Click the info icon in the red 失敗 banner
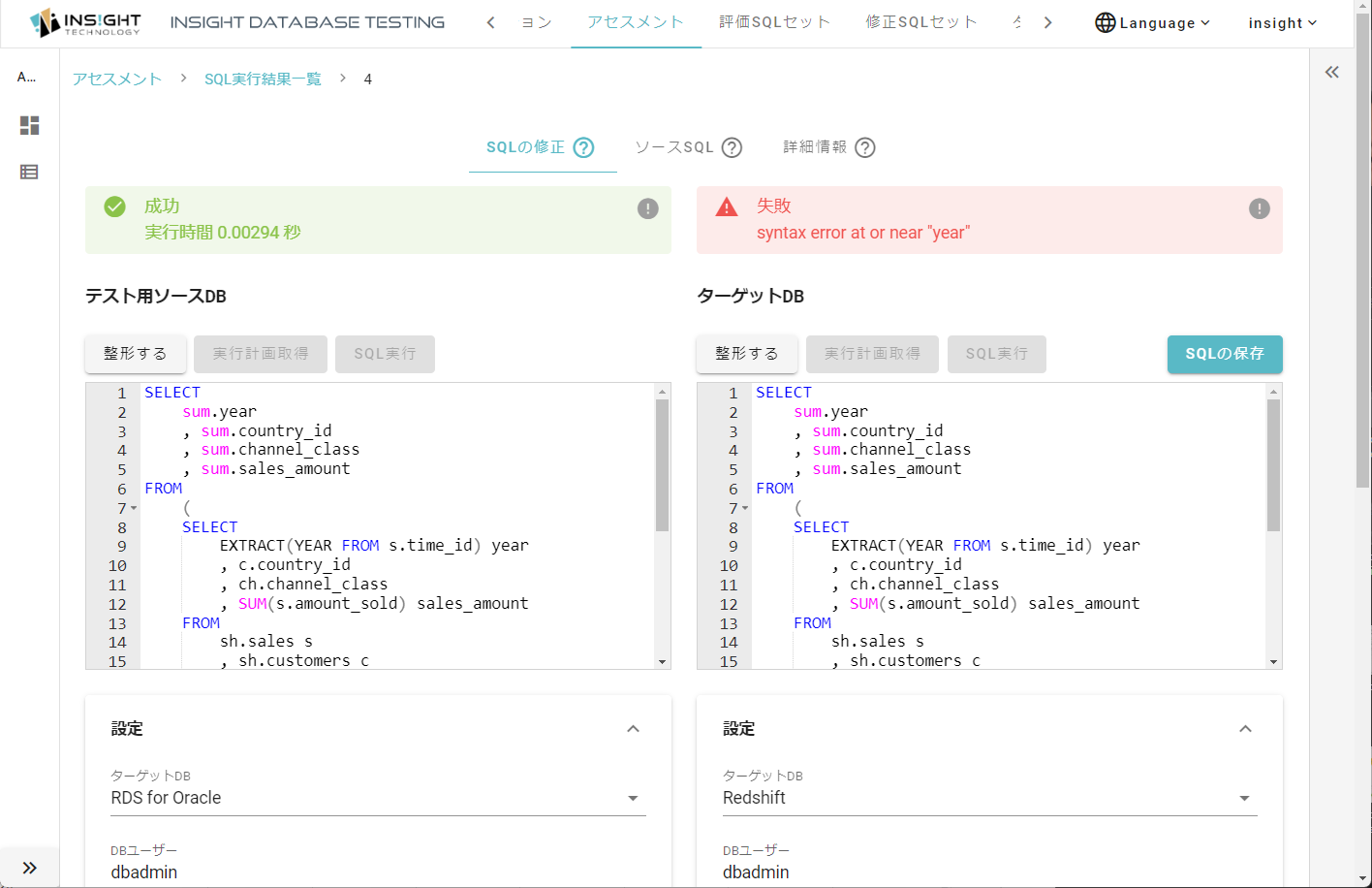This screenshot has width=1372, height=888. click(x=1260, y=208)
